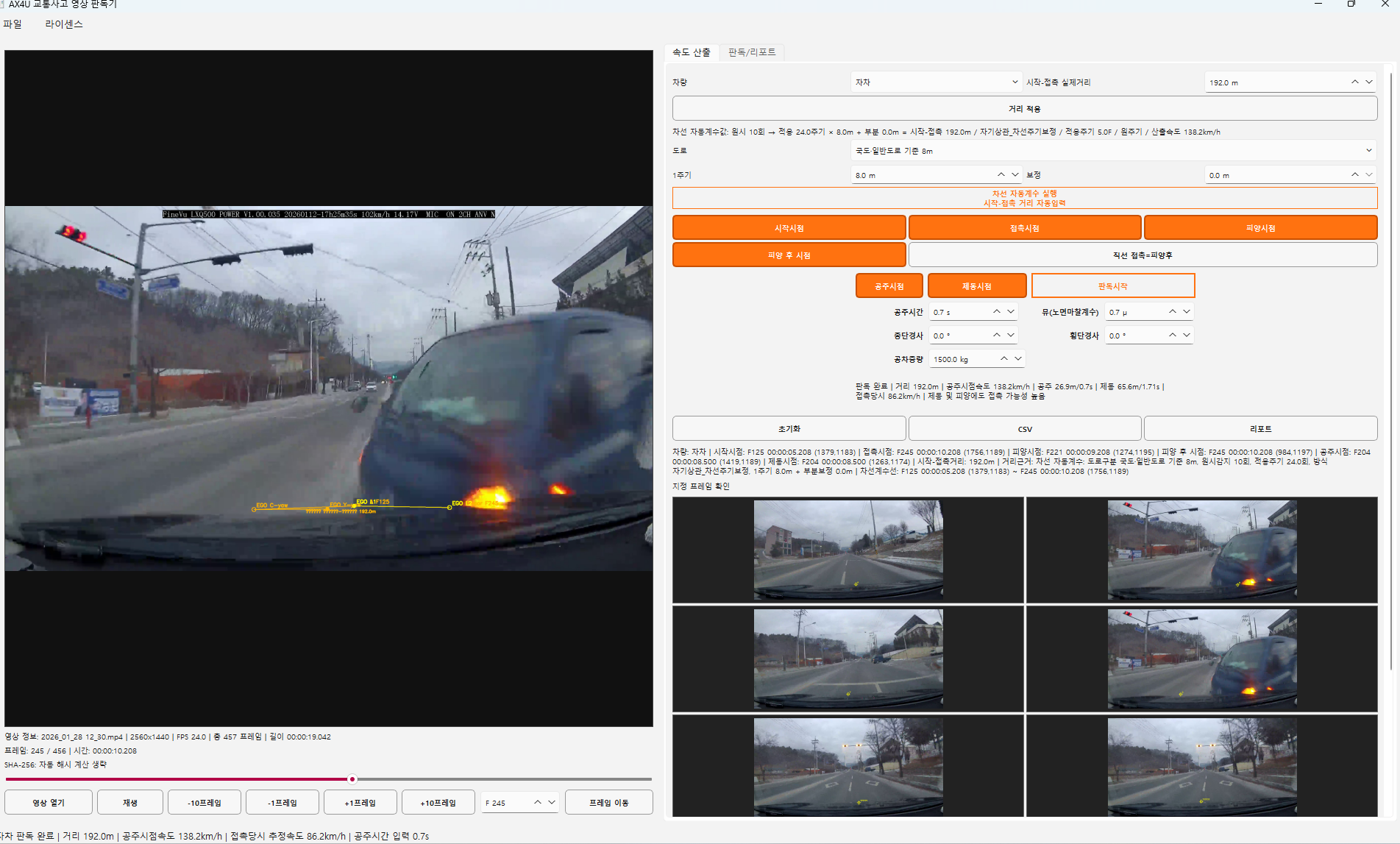Increase the 공주시간 0.7 s value

click(997, 312)
